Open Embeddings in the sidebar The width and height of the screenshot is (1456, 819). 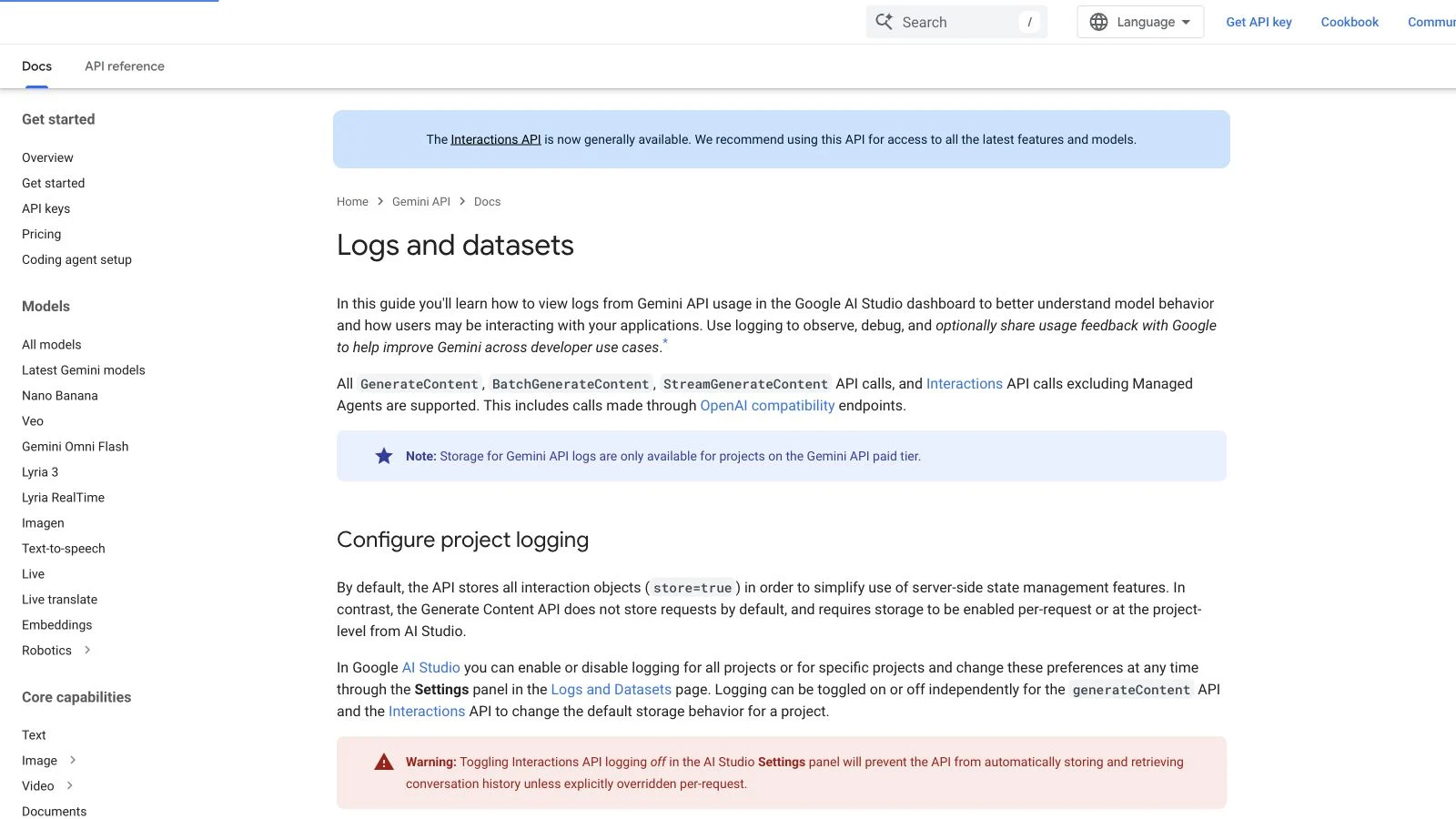(56, 625)
